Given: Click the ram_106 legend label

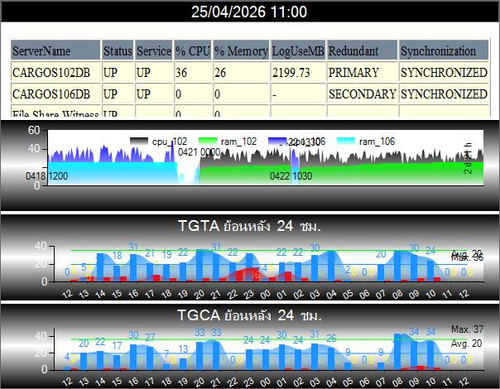Looking at the screenshot, I should coord(377,141).
